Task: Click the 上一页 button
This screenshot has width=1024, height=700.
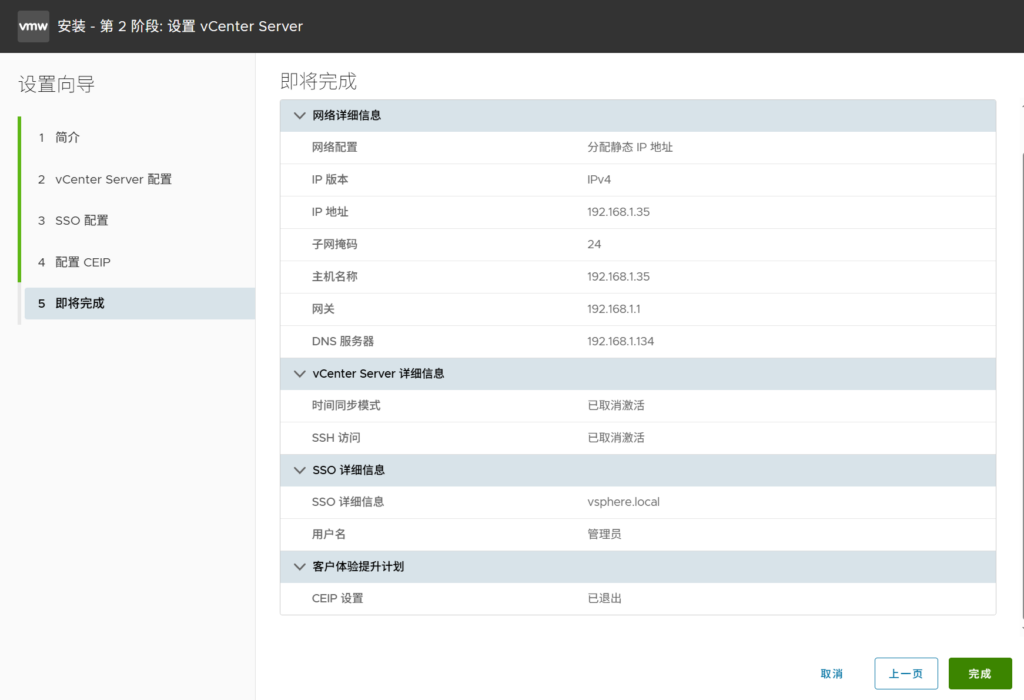Action: point(906,673)
